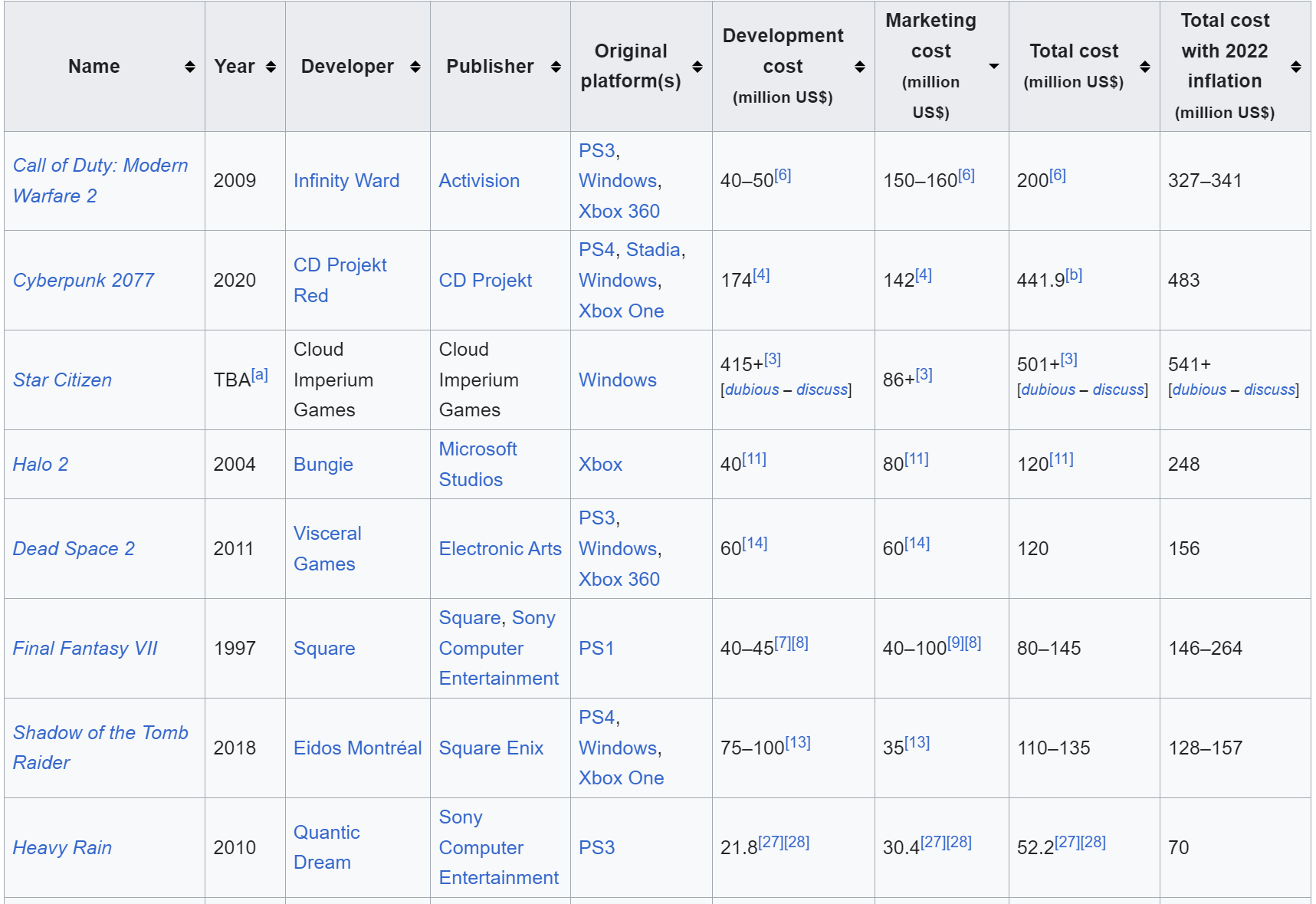
Task: Open PS4 link in Cyberpunk 2077 row
Action: (596, 250)
